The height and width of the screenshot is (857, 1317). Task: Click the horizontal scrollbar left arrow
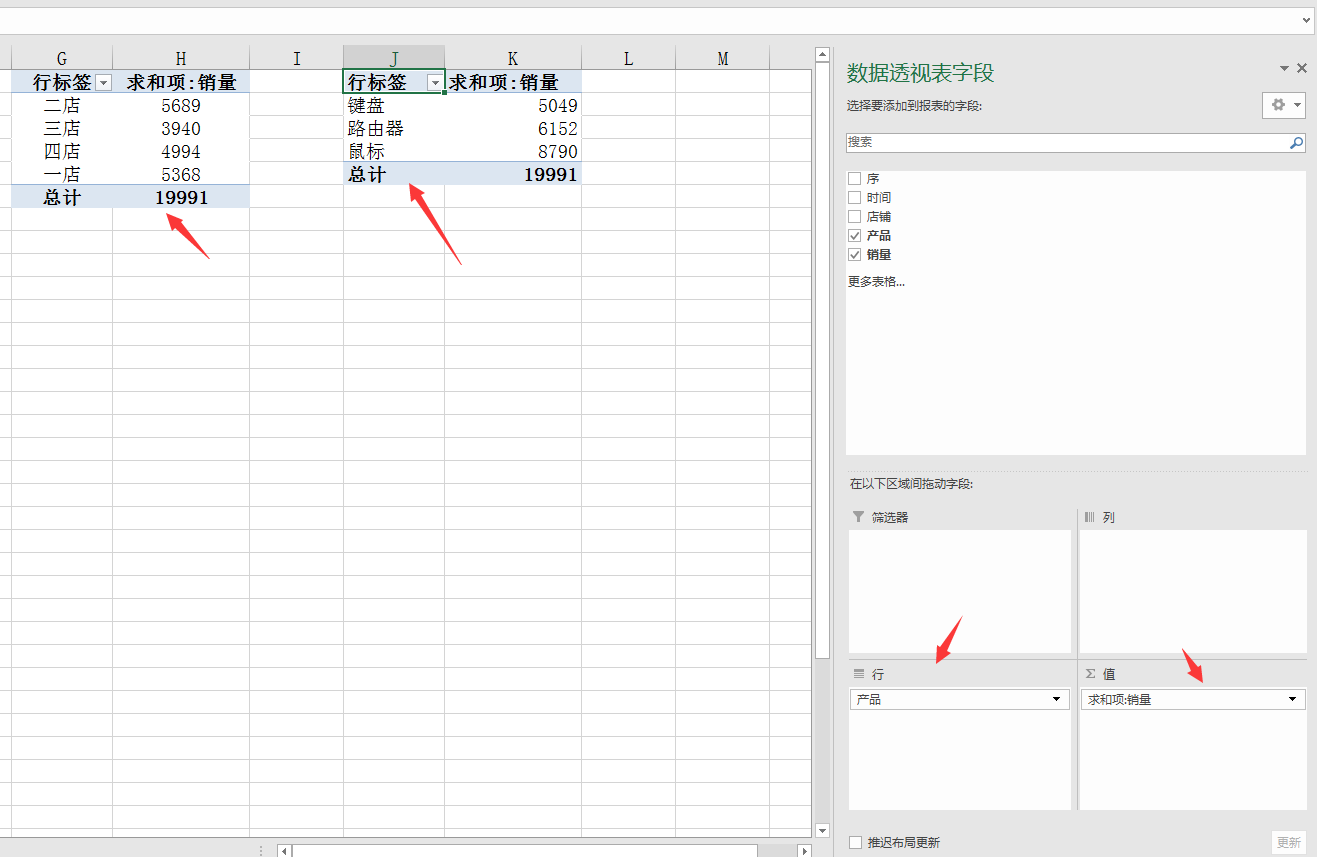[285, 851]
